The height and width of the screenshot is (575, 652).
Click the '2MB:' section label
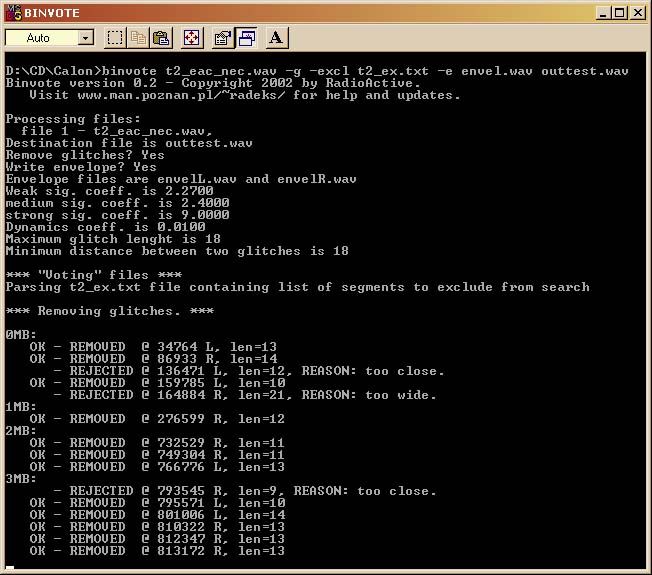pyautogui.click(x=21, y=431)
